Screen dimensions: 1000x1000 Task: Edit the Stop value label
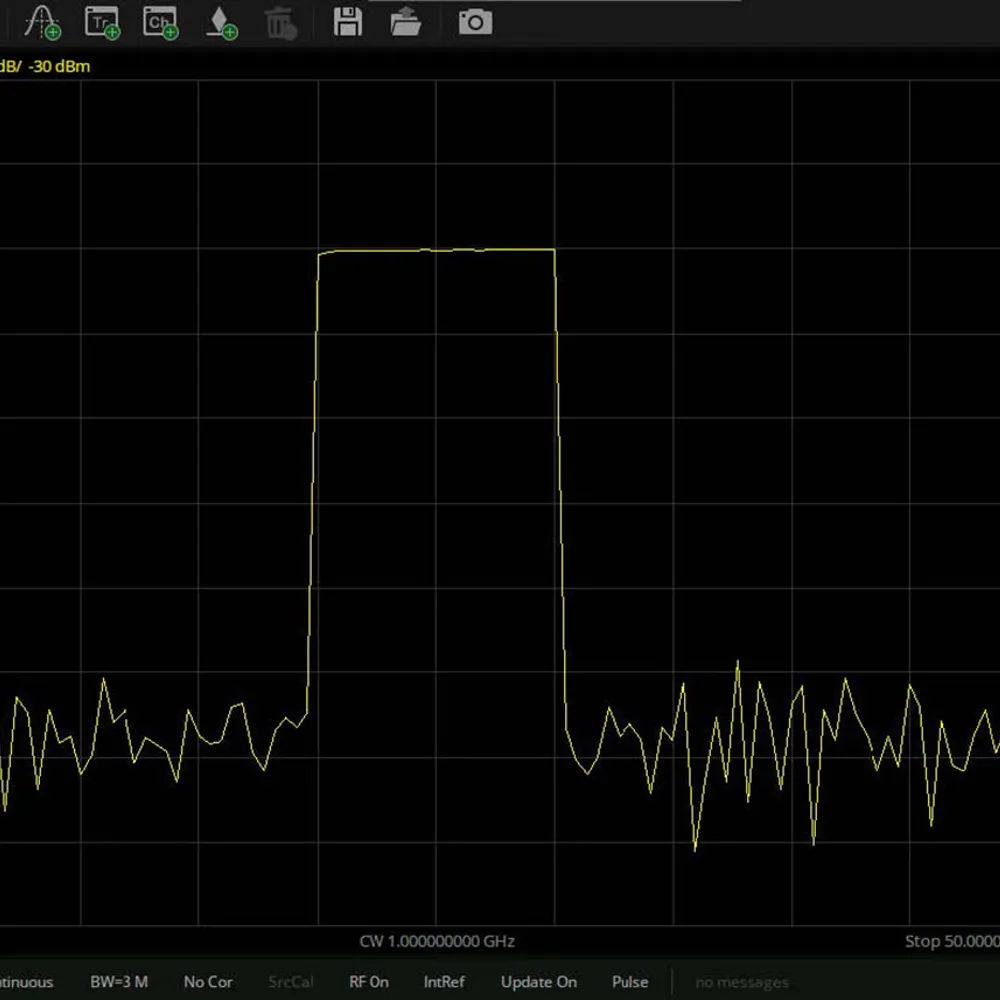tap(950, 941)
